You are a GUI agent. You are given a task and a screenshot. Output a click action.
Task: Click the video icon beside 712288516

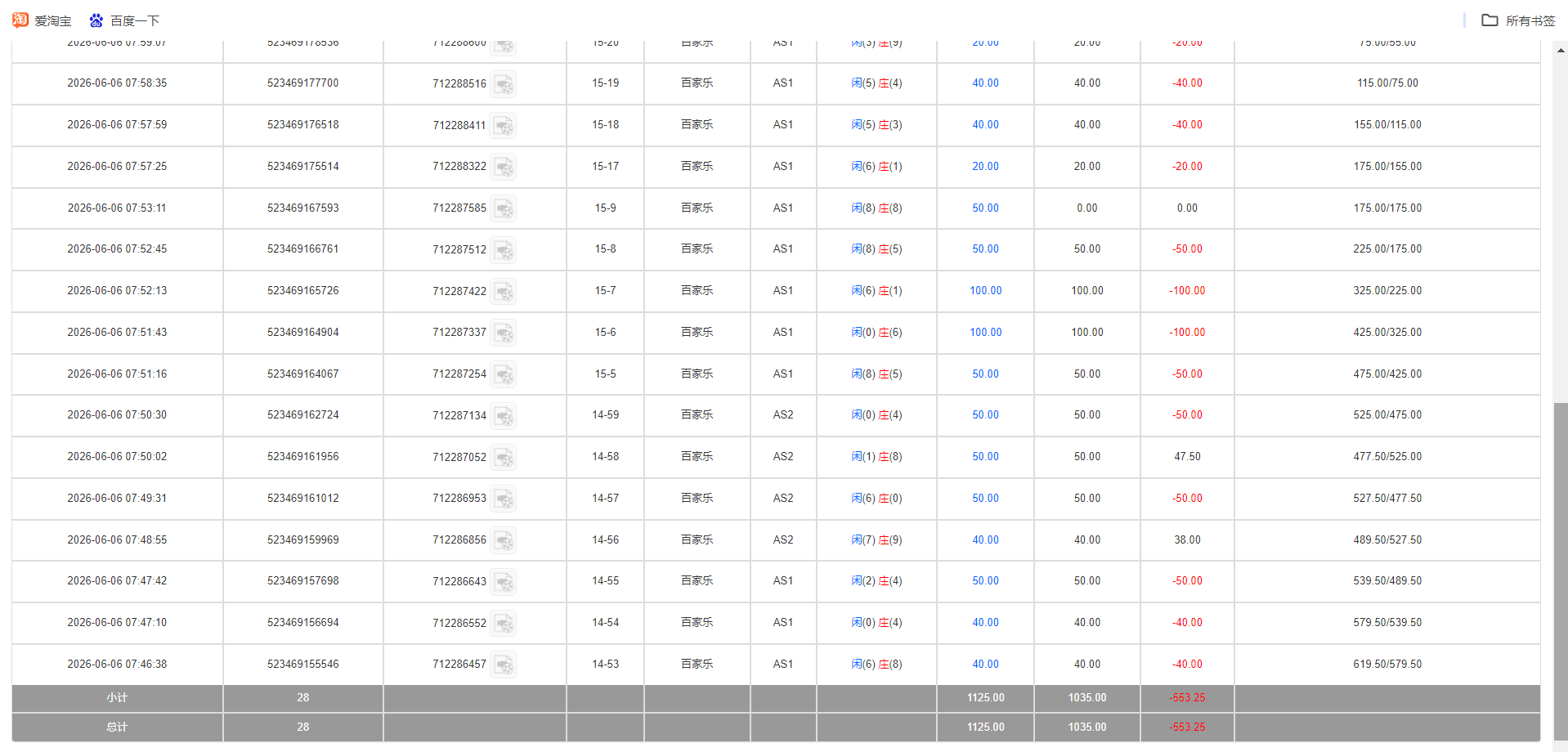coord(504,84)
